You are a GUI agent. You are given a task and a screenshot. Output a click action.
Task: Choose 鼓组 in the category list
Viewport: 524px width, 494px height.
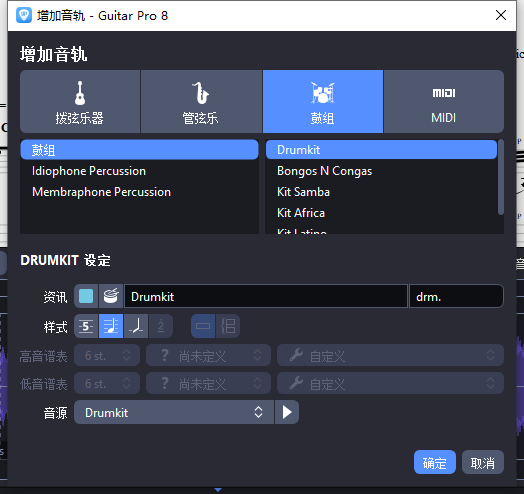coord(139,150)
